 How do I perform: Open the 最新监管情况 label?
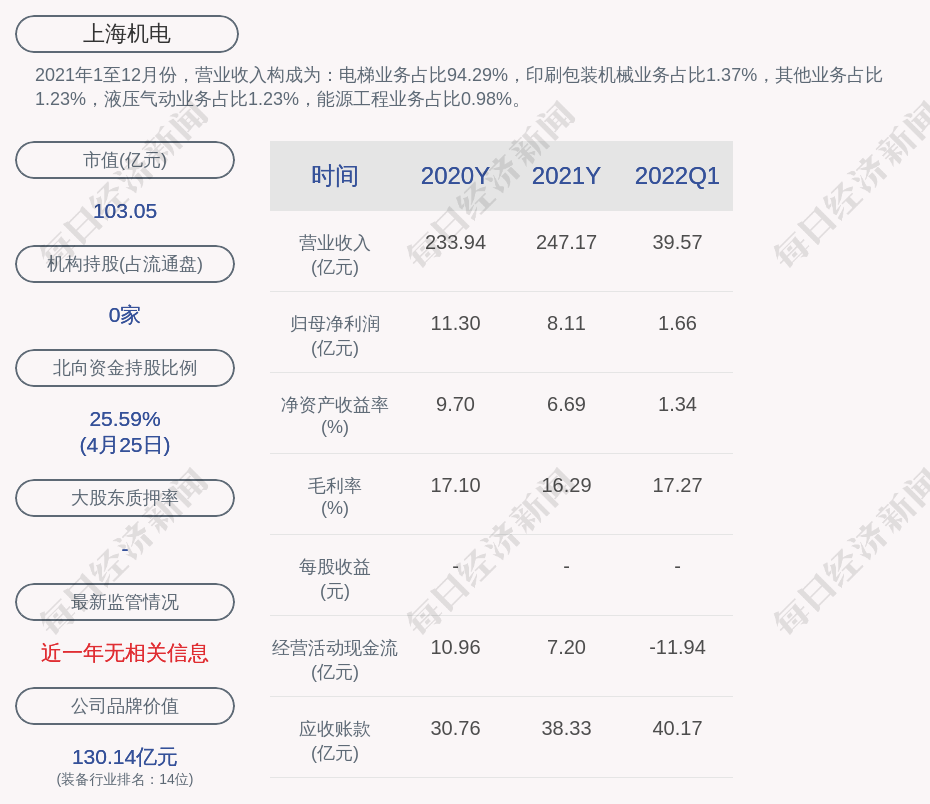pos(125,602)
